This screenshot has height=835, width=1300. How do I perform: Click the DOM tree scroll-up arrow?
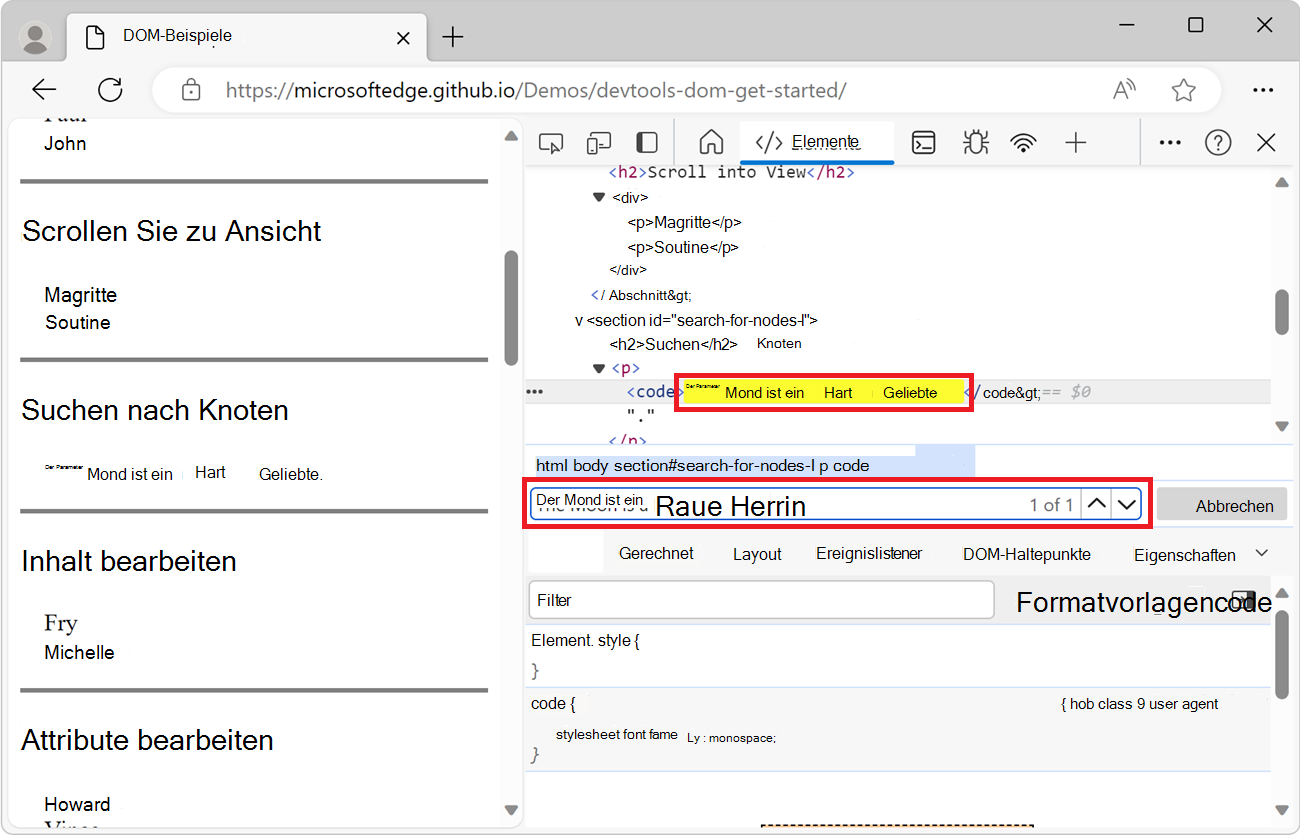[1282, 182]
